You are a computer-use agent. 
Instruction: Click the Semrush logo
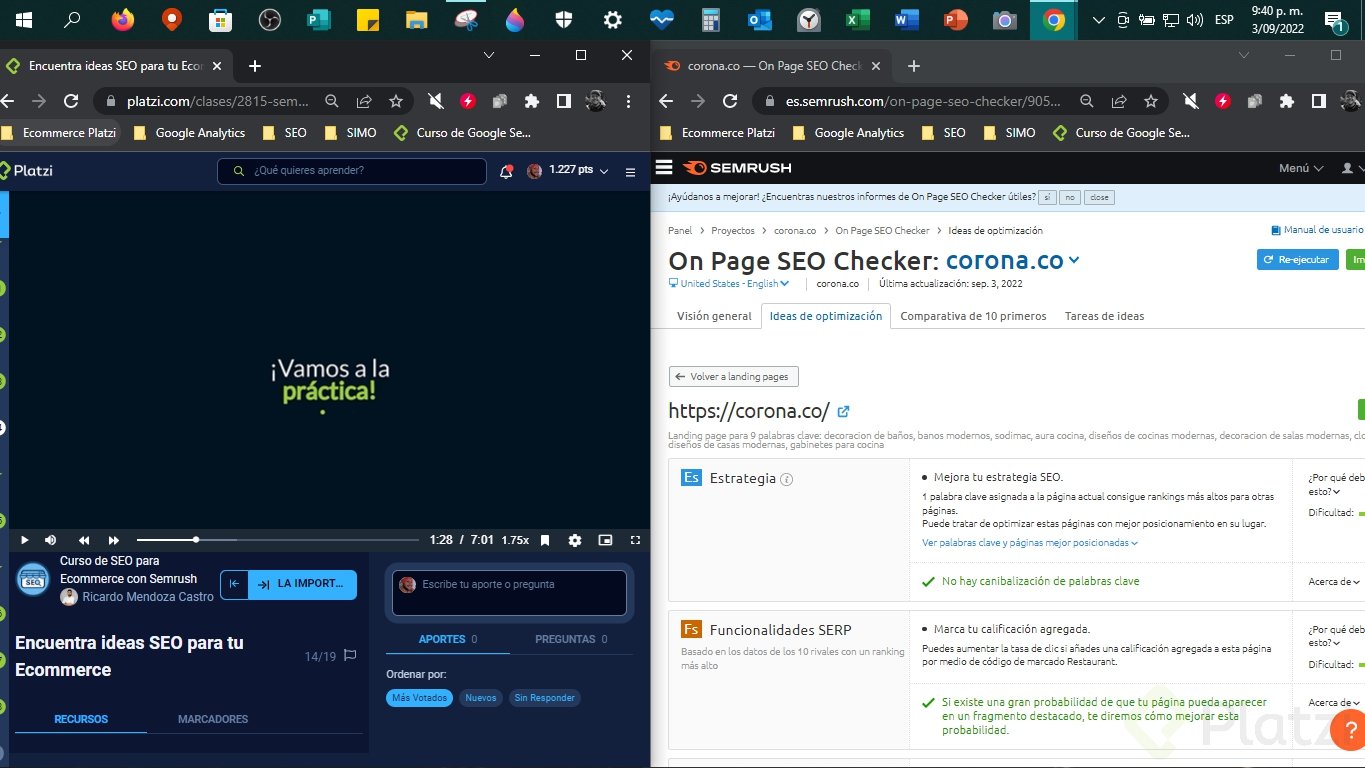[737, 168]
